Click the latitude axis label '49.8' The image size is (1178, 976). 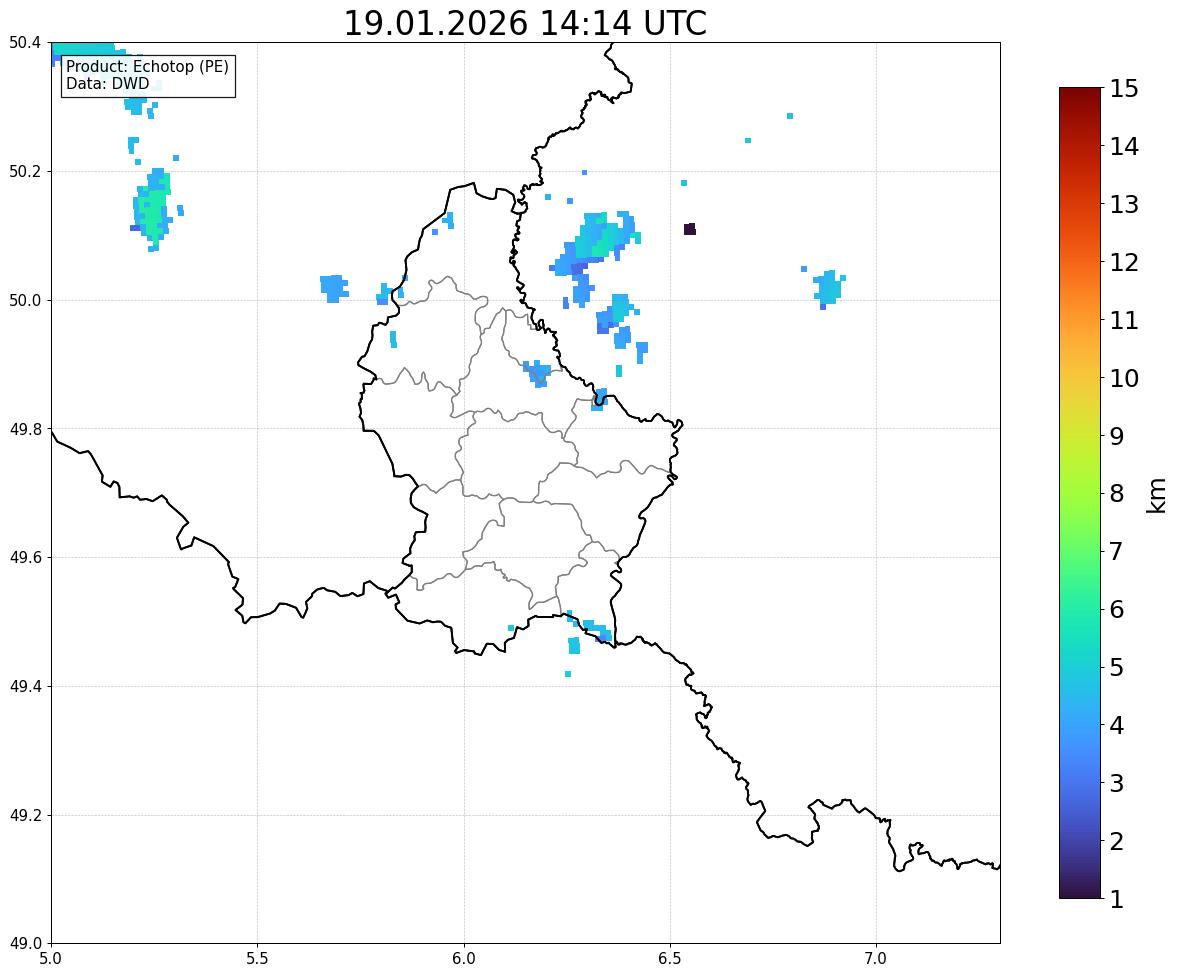pos(24,429)
